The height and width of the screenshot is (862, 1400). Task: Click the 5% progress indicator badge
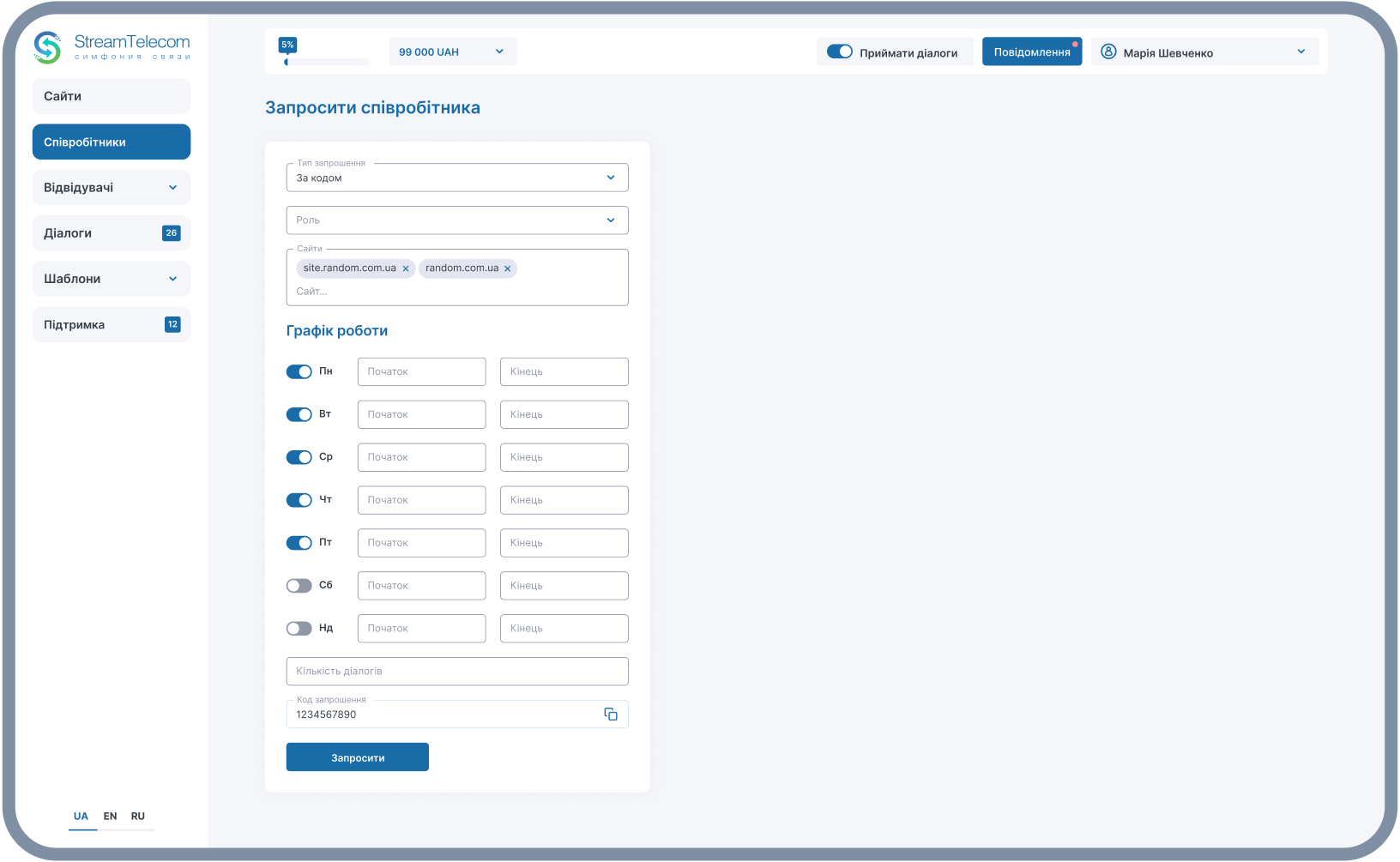[x=287, y=45]
